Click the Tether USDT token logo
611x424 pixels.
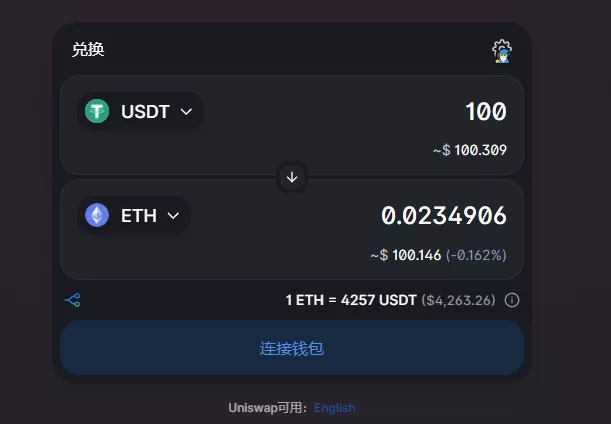coord(97,111)
